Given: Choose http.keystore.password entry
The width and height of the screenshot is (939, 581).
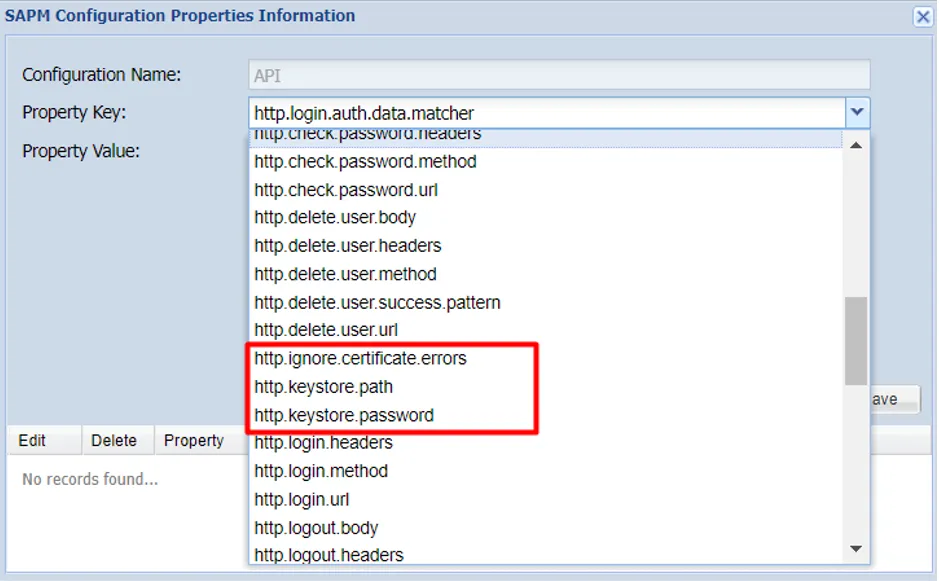Looking at the screenshot, I should click(546, 415).
